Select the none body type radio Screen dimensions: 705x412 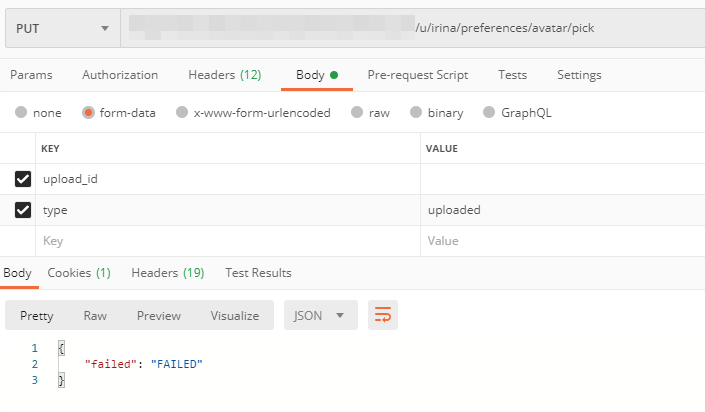(x=21, y=112)
